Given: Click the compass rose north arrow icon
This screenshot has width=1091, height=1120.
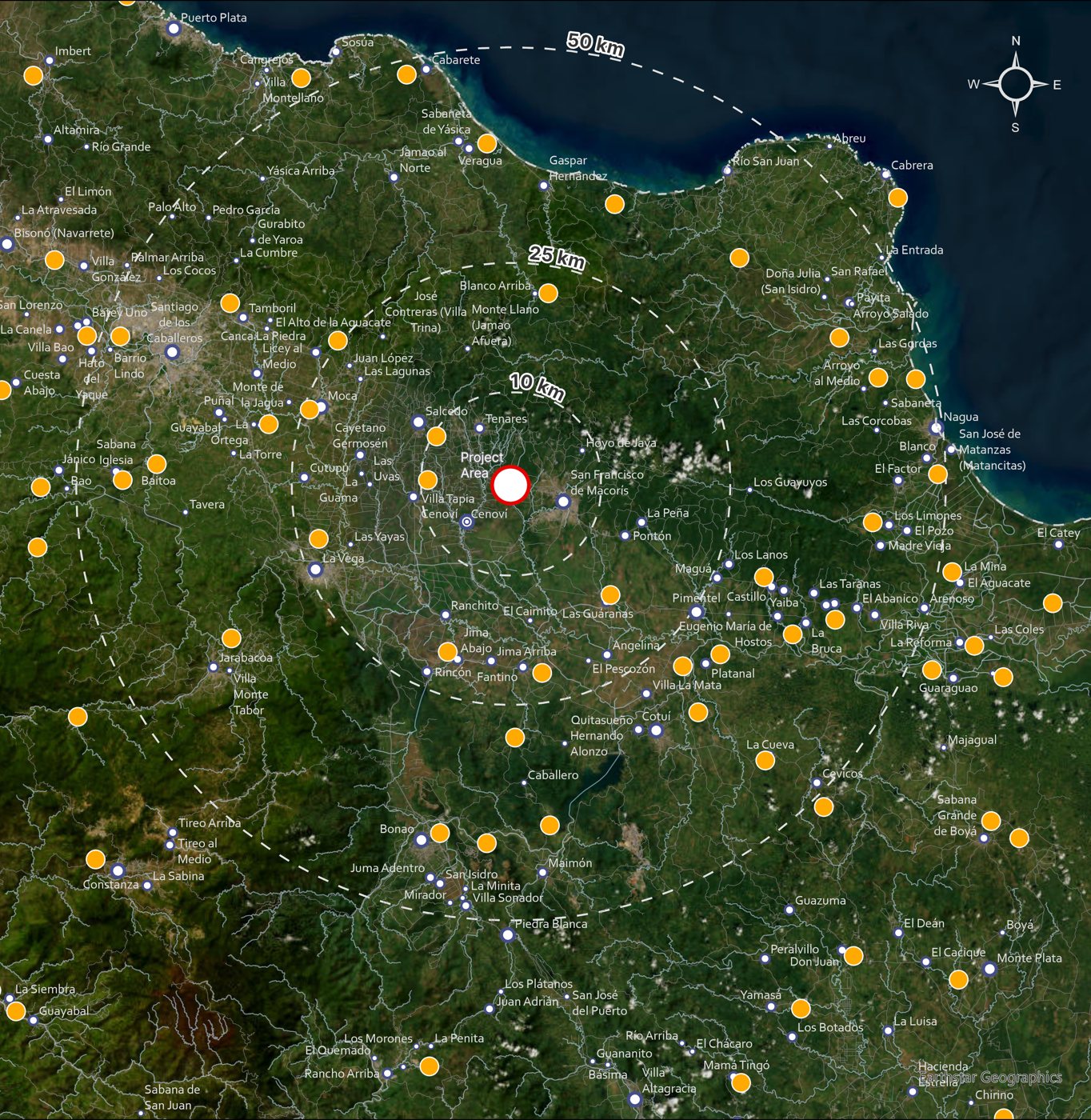Looking at the screenshot, I should [x=1016, y=83].
